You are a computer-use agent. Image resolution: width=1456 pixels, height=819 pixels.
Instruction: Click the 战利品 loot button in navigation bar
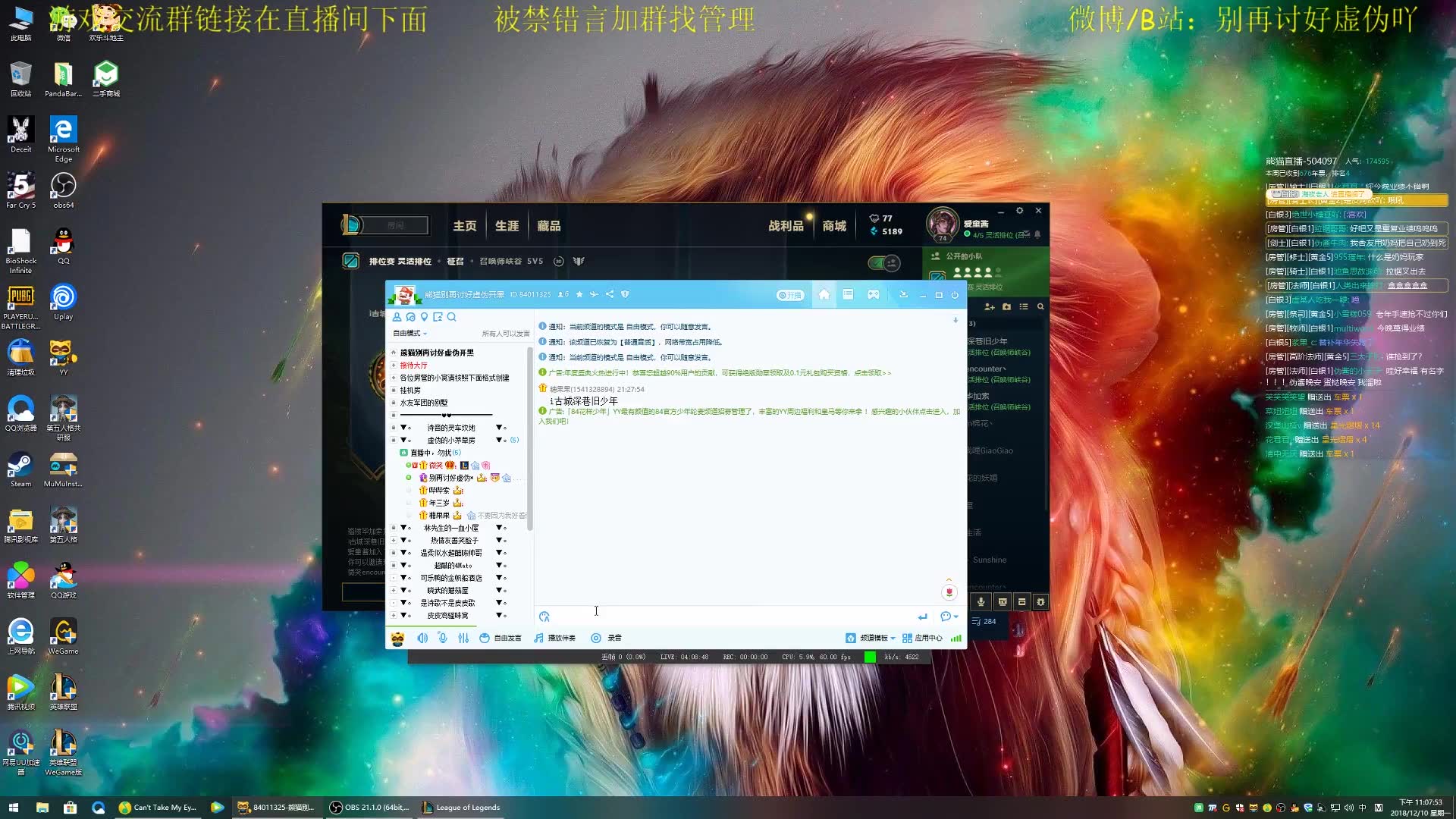(786, 225)
